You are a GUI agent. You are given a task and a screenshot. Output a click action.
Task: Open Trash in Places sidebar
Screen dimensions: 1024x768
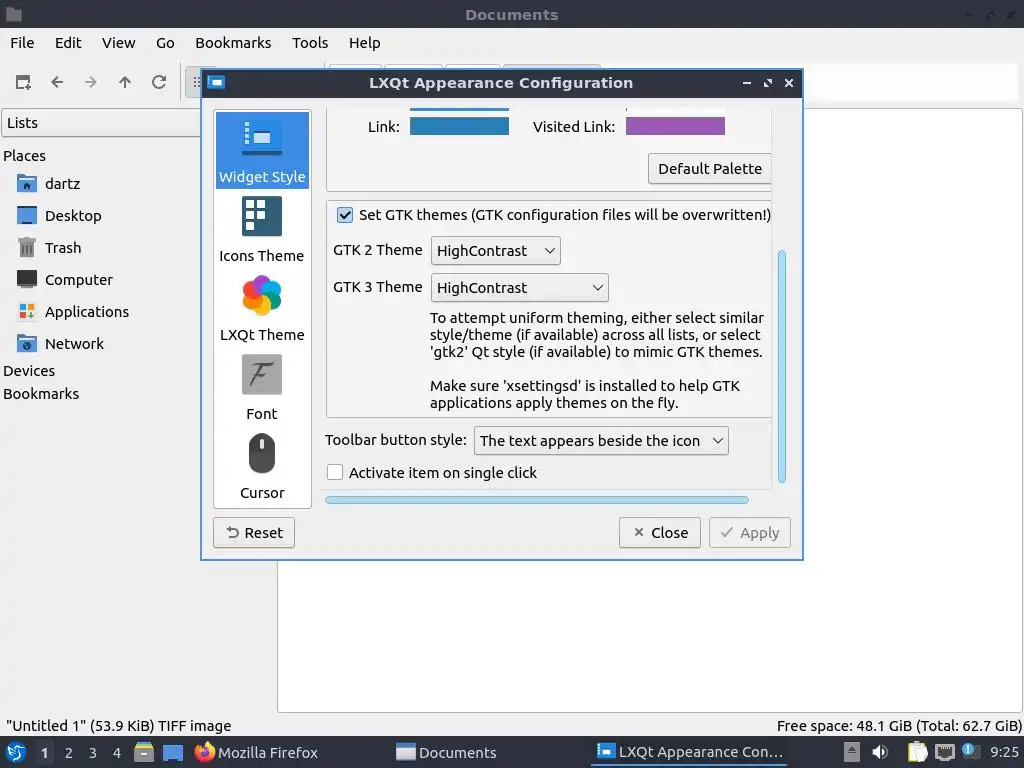49,248
